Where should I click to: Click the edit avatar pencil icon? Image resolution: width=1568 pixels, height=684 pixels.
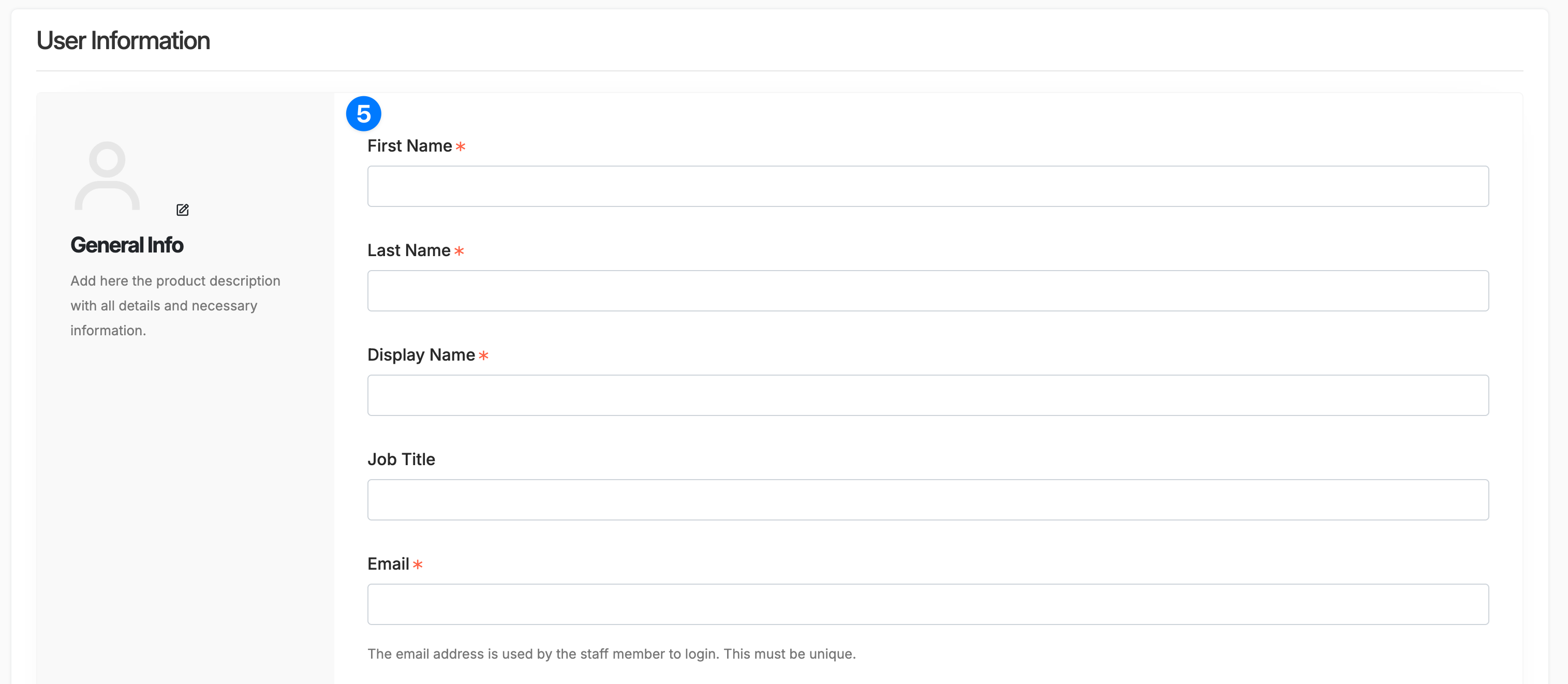(x=182, y=210)
